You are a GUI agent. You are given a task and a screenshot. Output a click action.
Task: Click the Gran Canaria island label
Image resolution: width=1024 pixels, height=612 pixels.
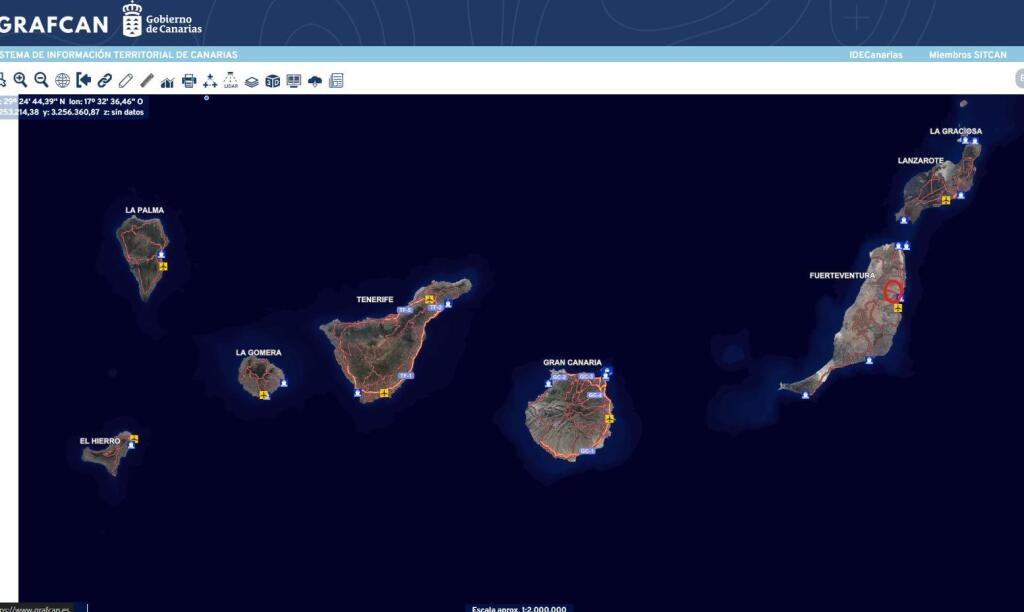pos(572,362)
